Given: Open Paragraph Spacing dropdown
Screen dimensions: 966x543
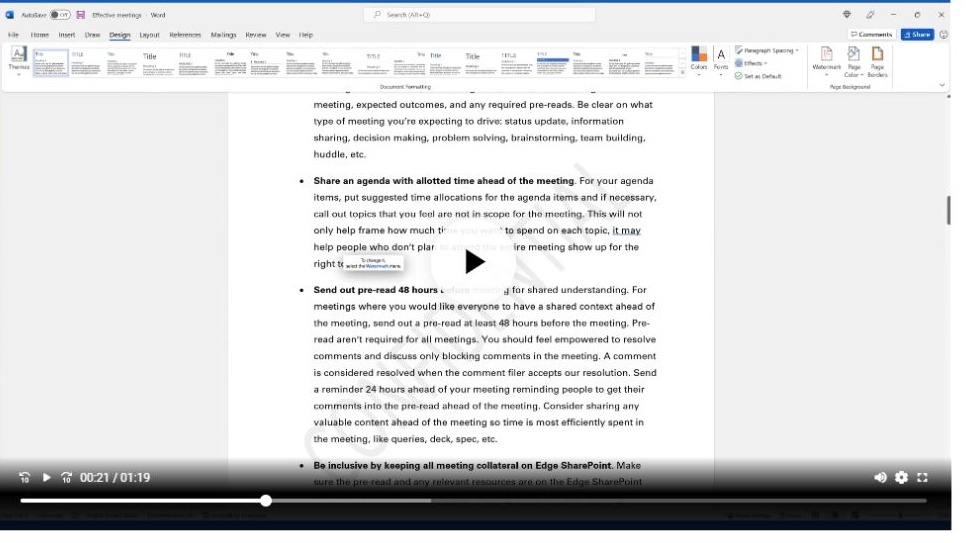Looking at the screenshot, I should click(767, 51).
